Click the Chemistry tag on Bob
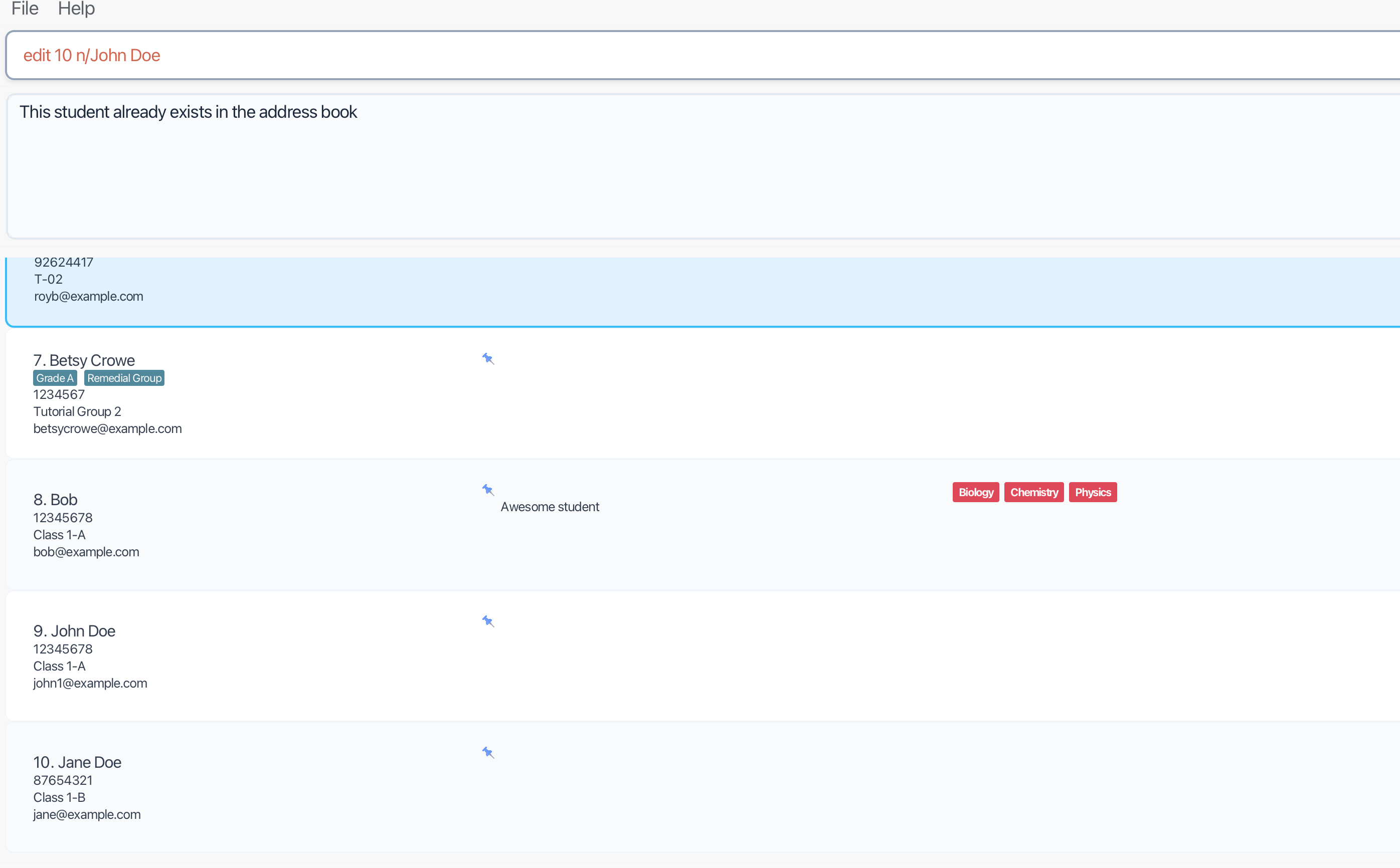The image size is (1400, 868). click(x=1033, y=492)
